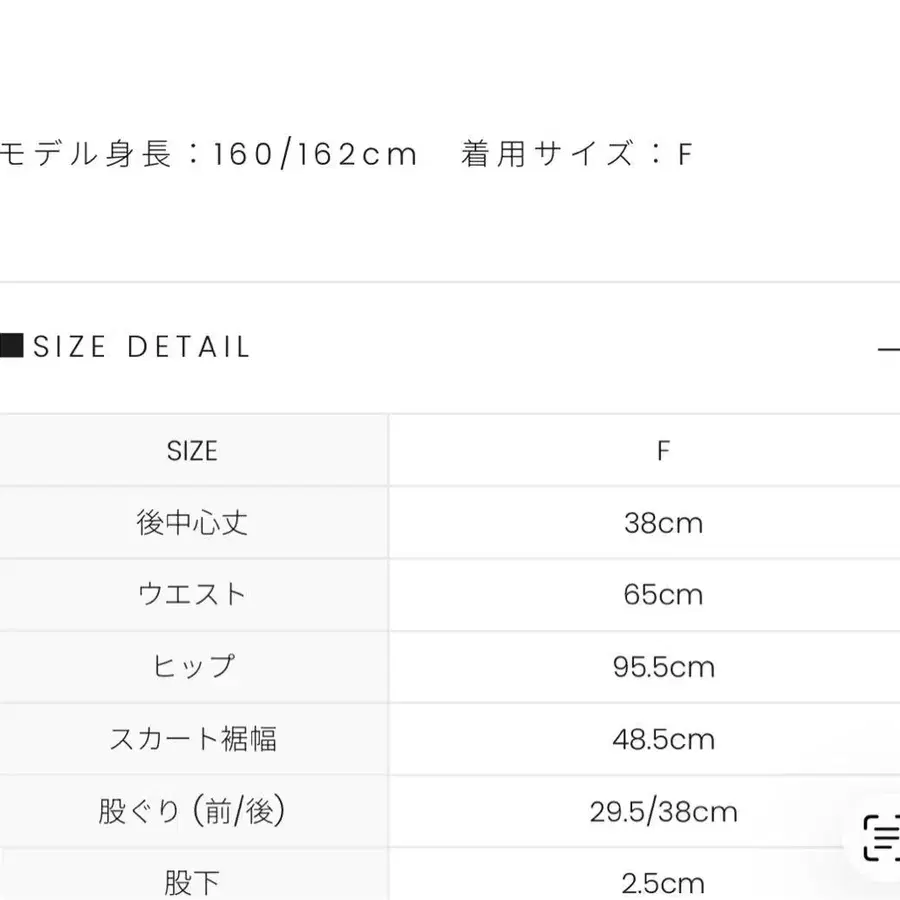The height and width of the screenshot is (900, 900).
Task: Select the 95.5cm hip value
Action: point(663,667)
